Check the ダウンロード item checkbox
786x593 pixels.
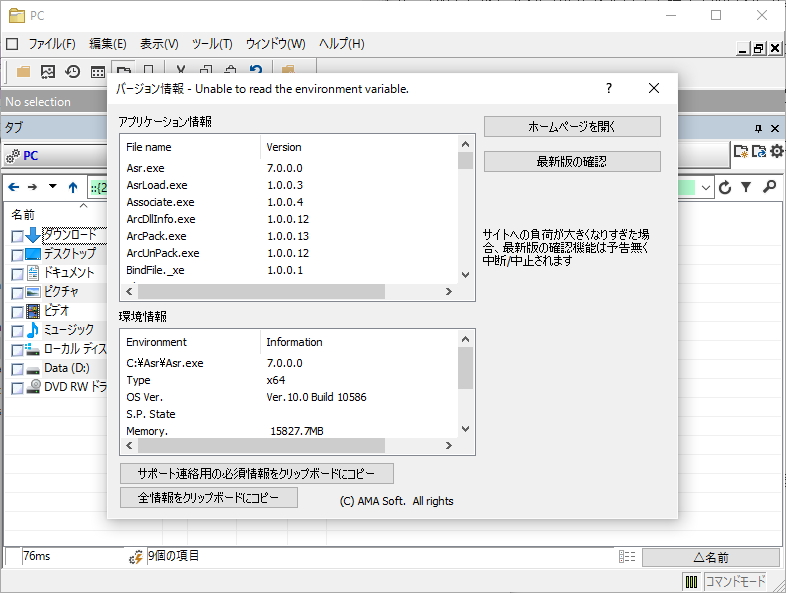pos(17,236)
